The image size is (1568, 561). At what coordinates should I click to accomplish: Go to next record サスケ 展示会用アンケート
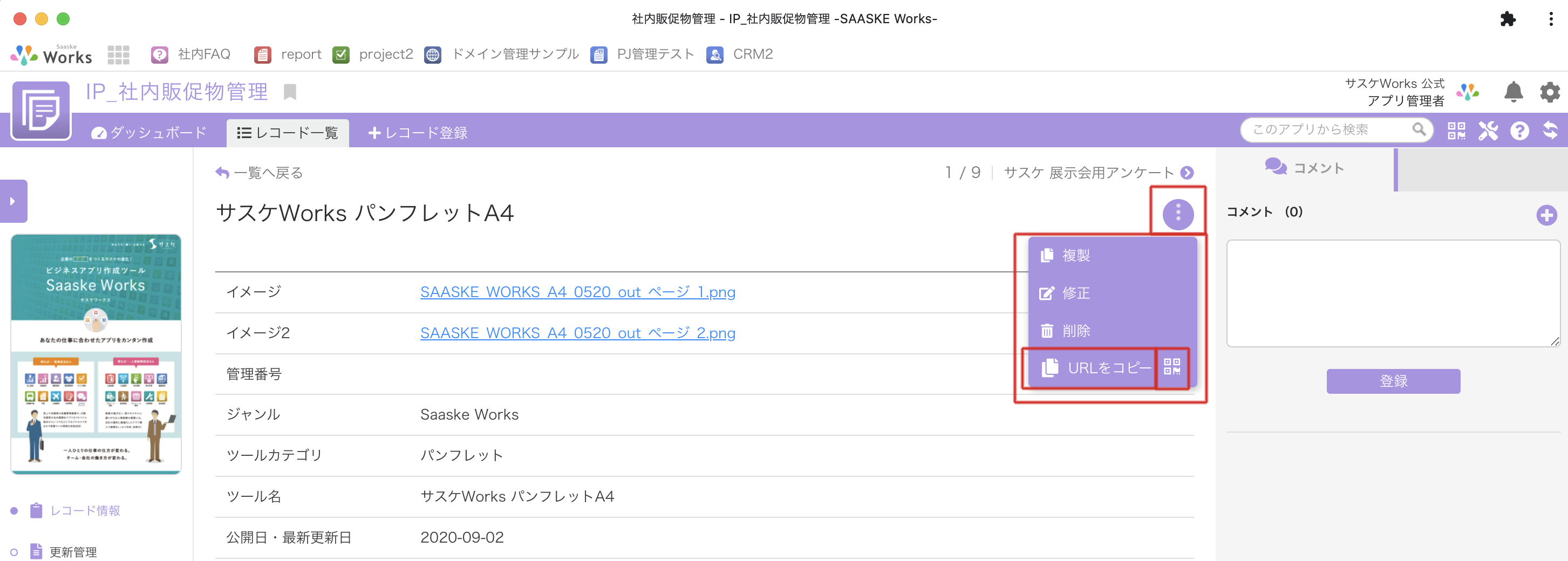[1088, 173]
